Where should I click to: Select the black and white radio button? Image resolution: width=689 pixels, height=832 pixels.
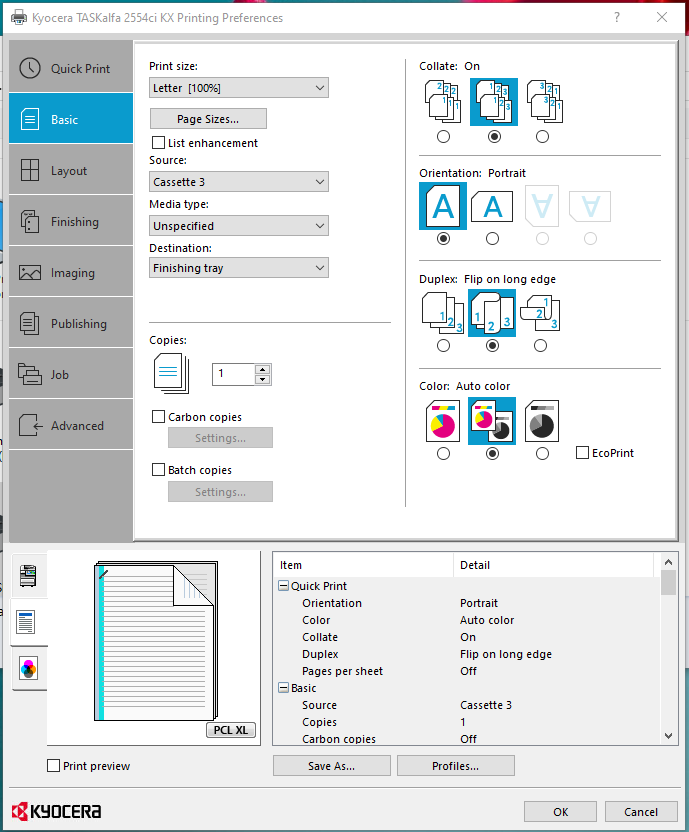[542, 454]
